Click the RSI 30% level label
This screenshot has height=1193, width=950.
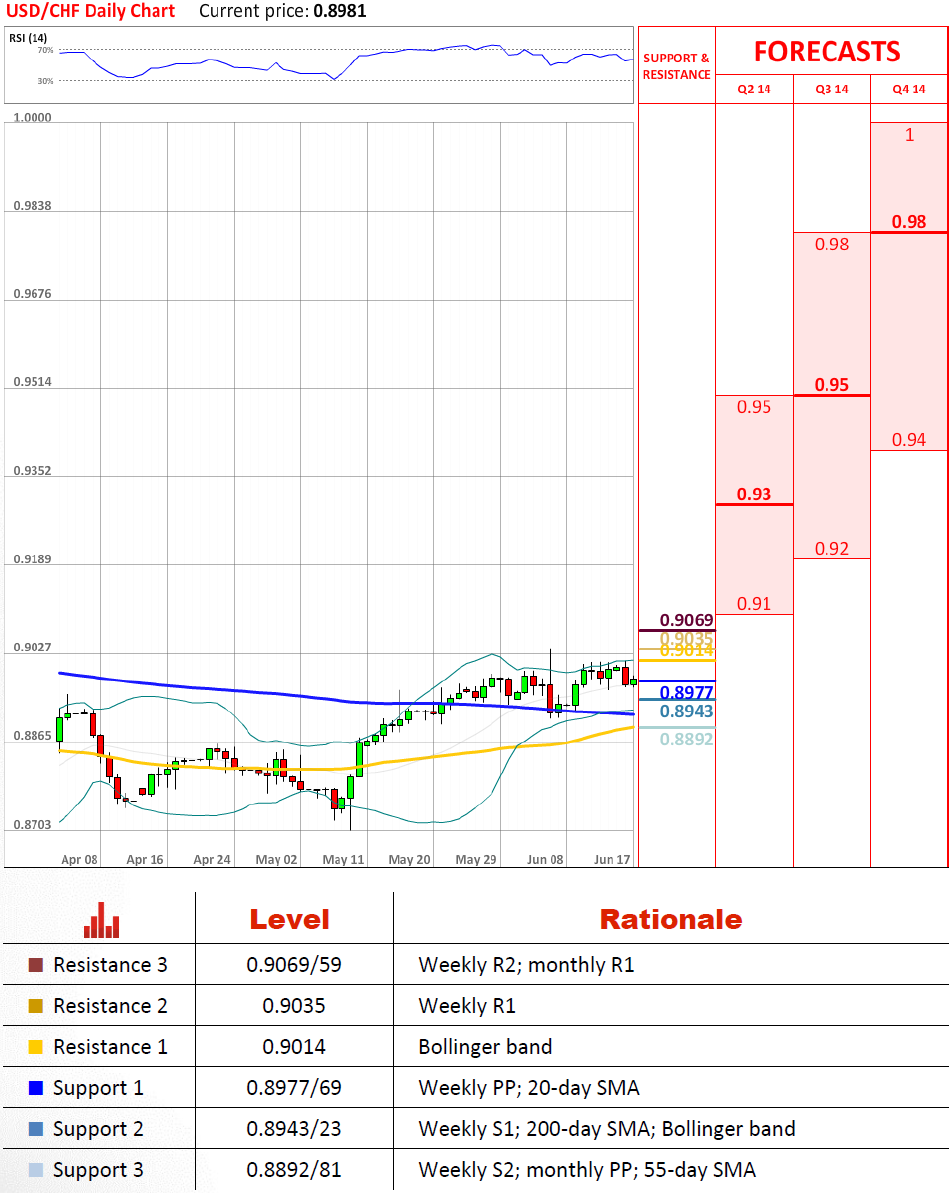46,81
